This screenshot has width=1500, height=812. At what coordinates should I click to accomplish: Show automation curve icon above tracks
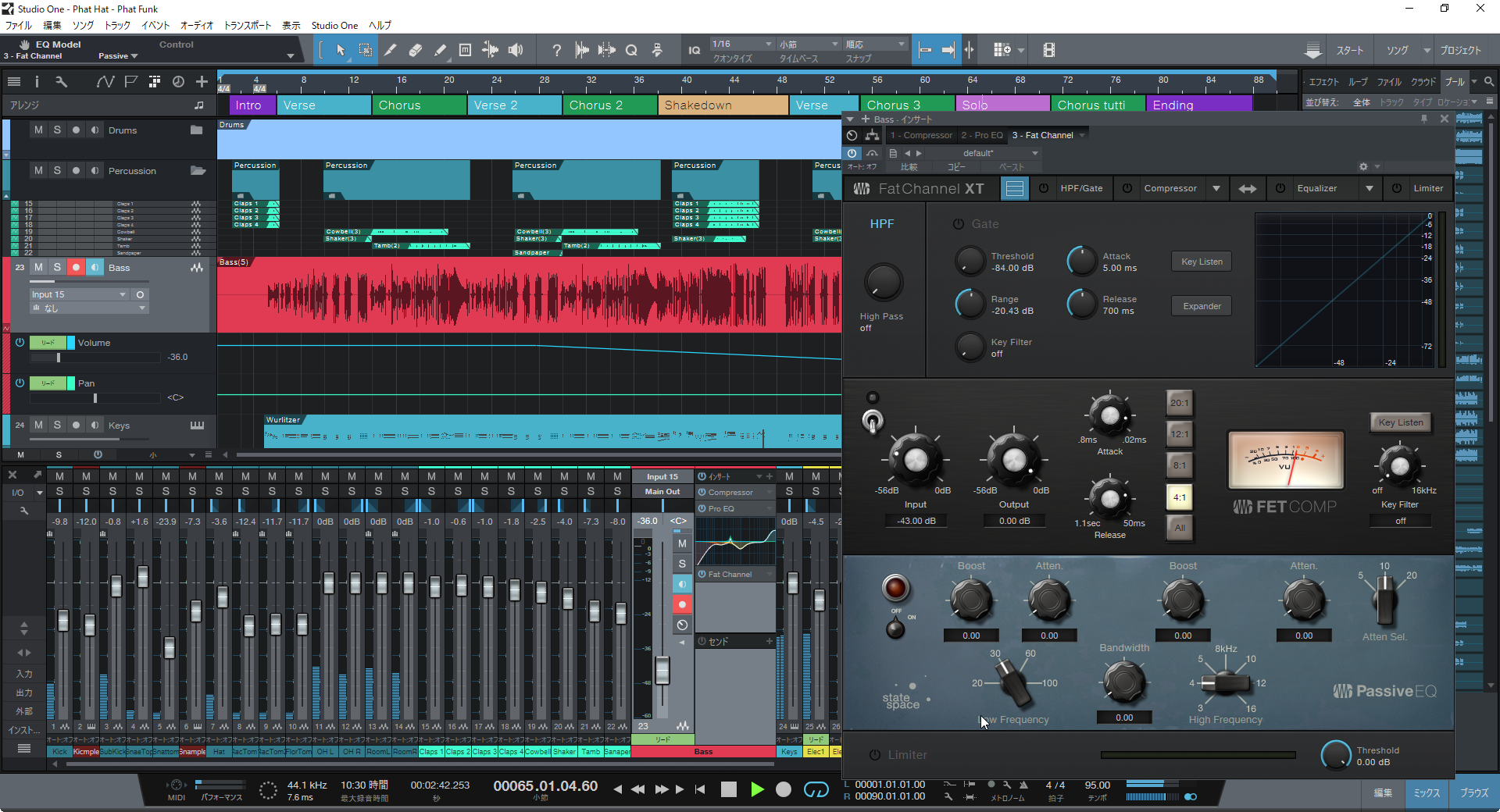click(105, 81)
